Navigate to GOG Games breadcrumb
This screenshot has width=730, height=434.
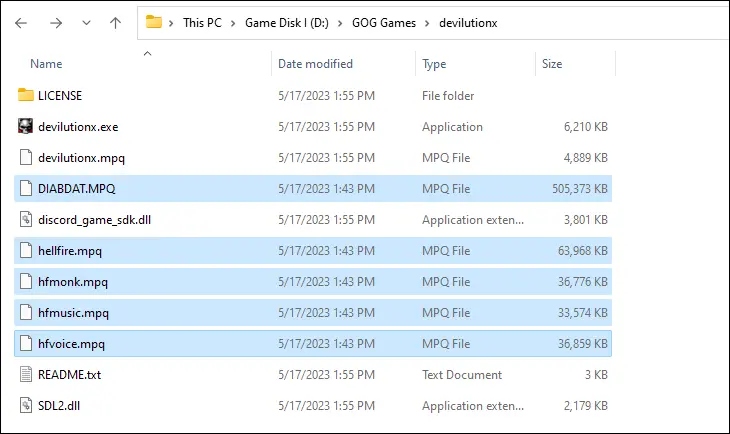[x=384, y=23]
